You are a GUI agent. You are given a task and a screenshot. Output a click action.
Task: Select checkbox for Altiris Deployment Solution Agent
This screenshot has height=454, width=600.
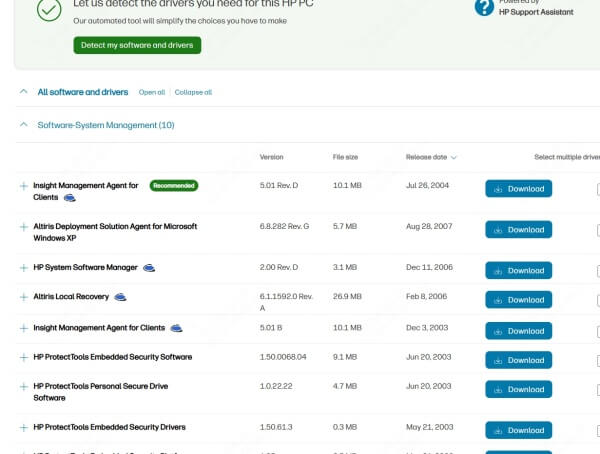click(x=598, y=230)
